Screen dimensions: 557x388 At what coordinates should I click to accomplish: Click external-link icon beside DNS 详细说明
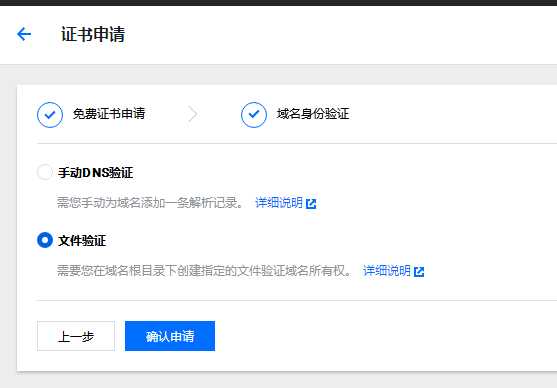click(311, 204)
